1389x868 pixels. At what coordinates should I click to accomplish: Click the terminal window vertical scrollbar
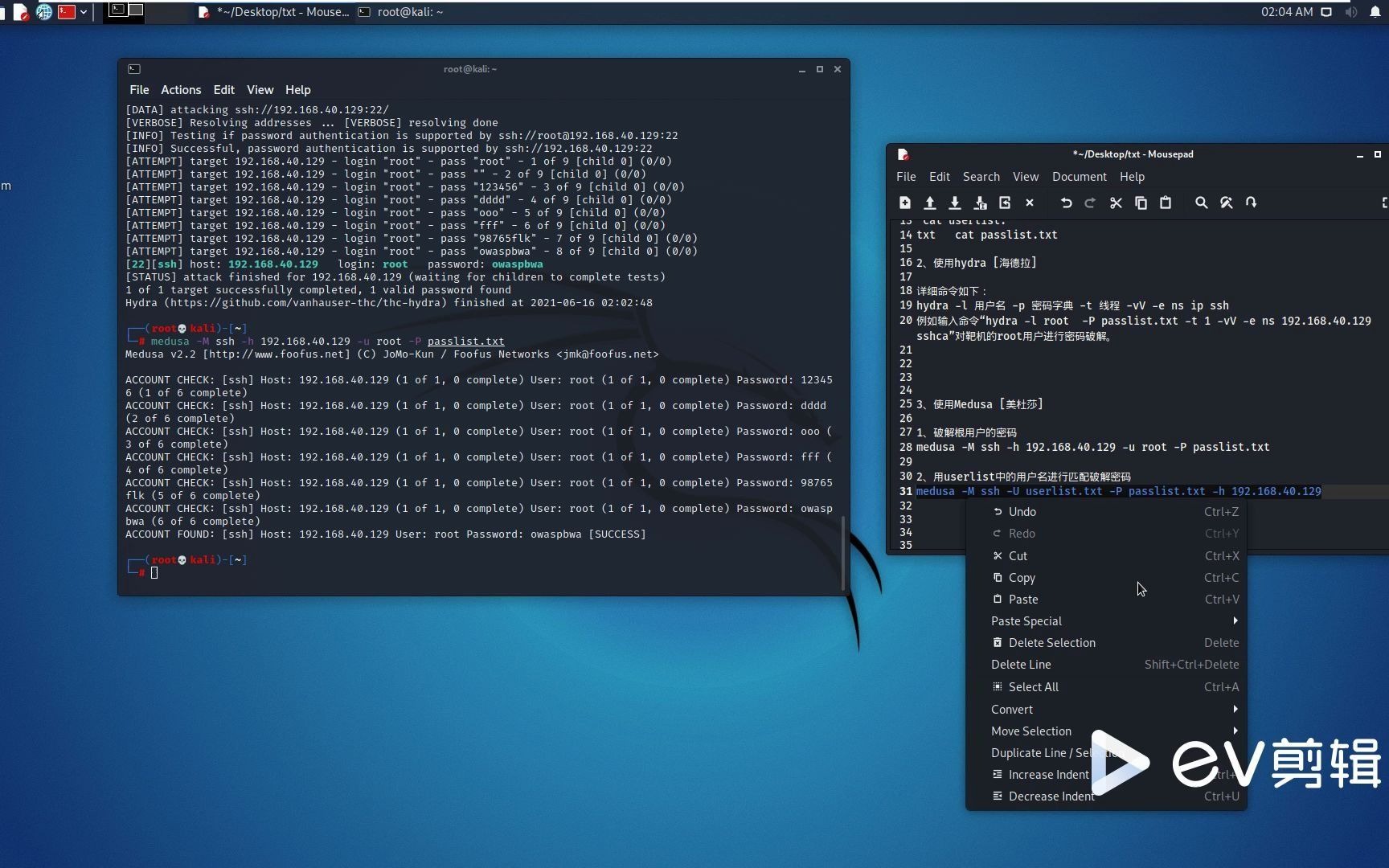coord(842,553)
